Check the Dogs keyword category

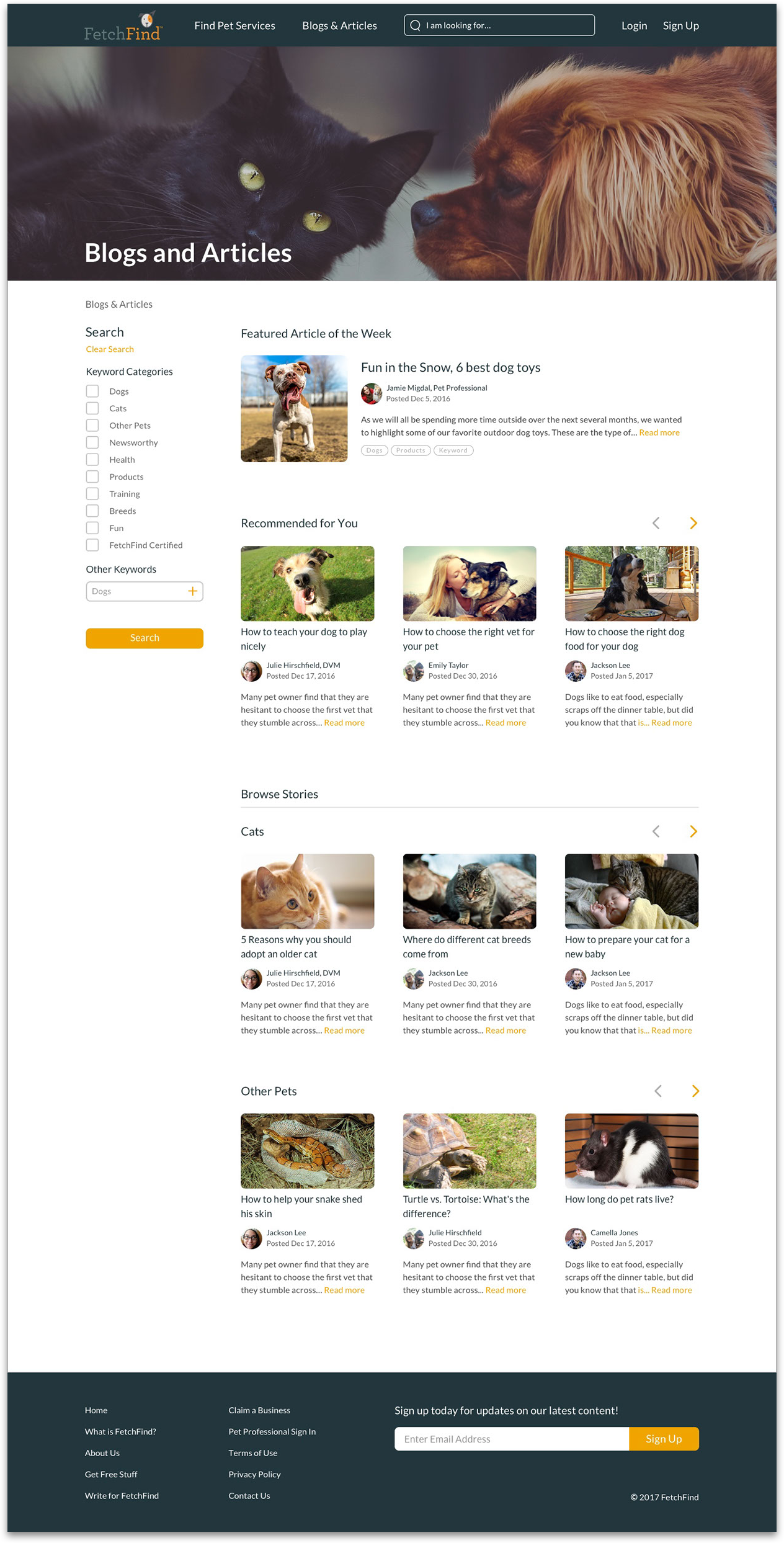coord(92,391)
